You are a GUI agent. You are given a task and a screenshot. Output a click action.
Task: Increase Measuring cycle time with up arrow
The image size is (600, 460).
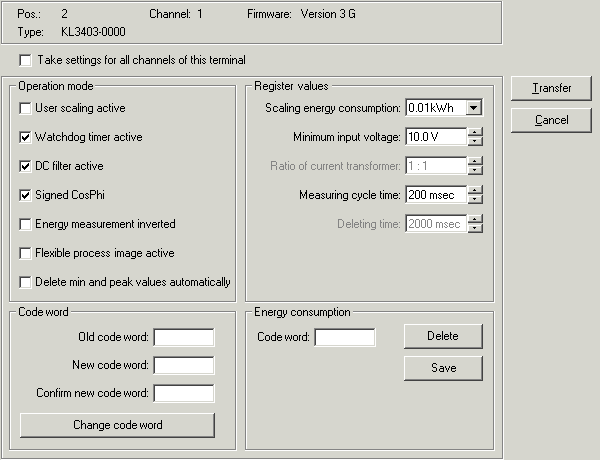coord(475,190)
